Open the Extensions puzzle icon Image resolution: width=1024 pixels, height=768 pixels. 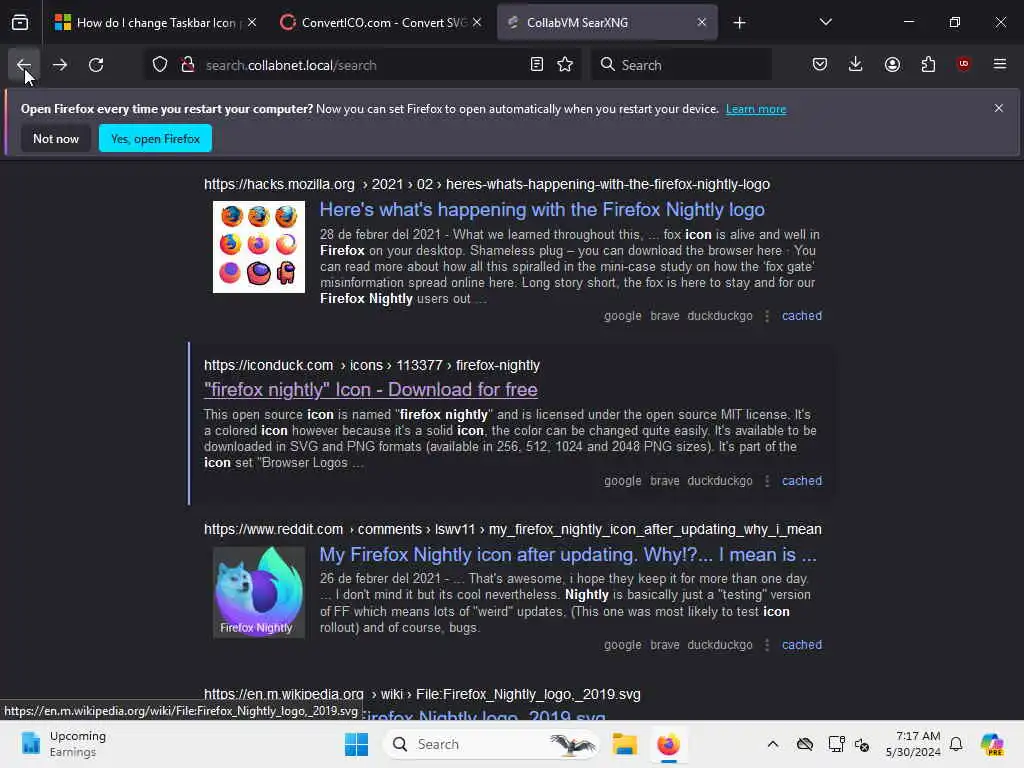tap(928, 65)
